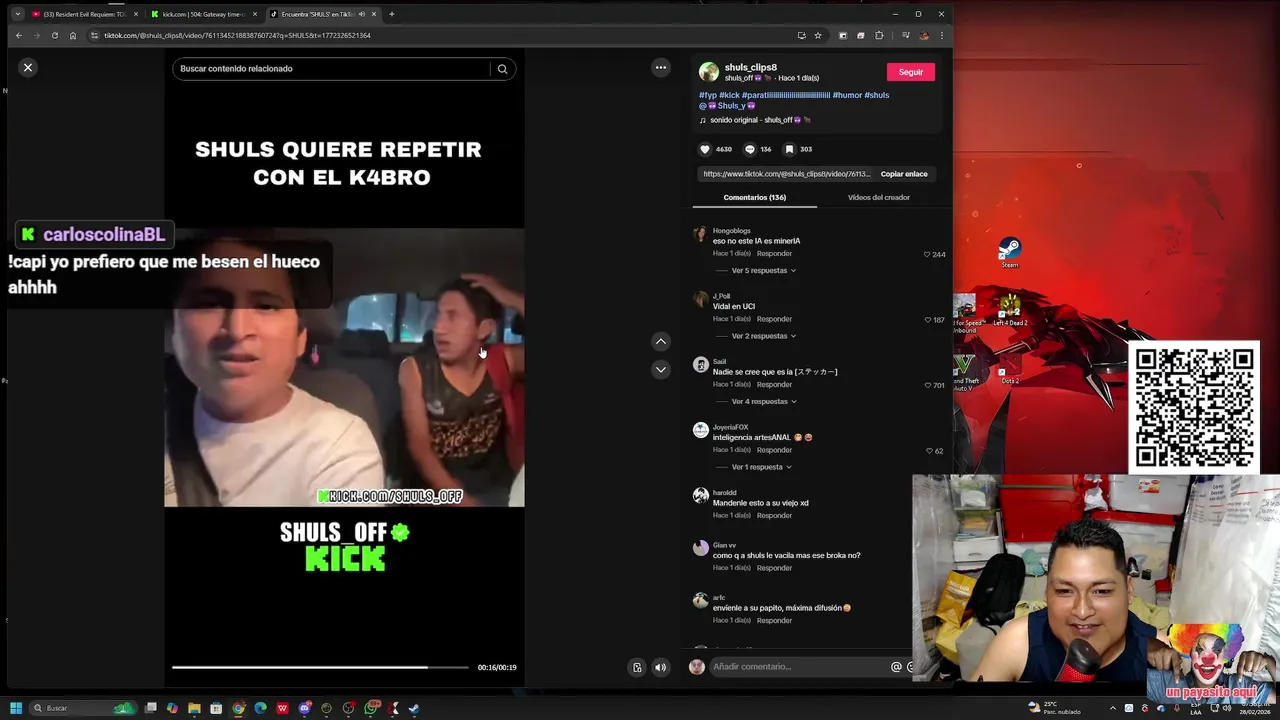Go to previous video with up arrow
The width and height of the screenshot is (1280, 720).
(x=660, y=341)
